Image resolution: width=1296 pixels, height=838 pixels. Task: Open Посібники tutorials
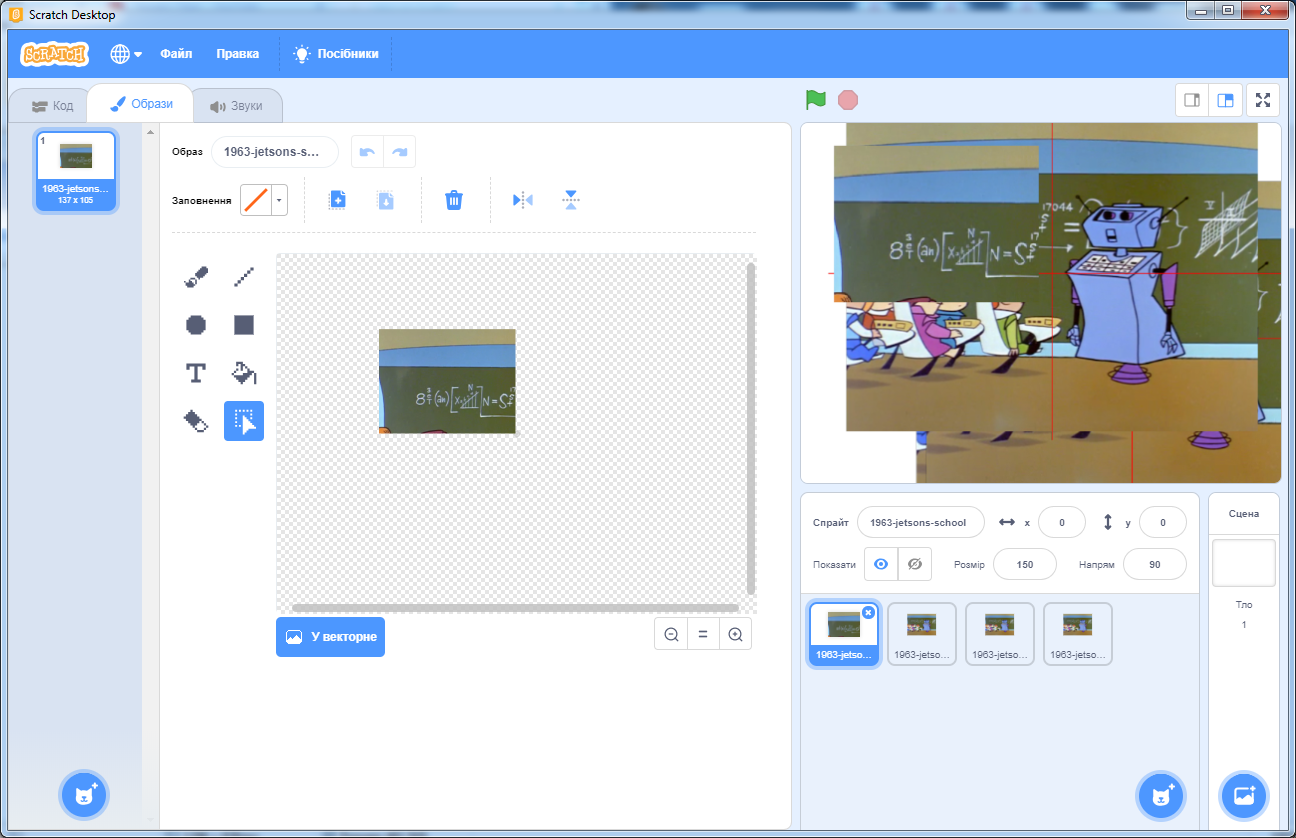336,54
